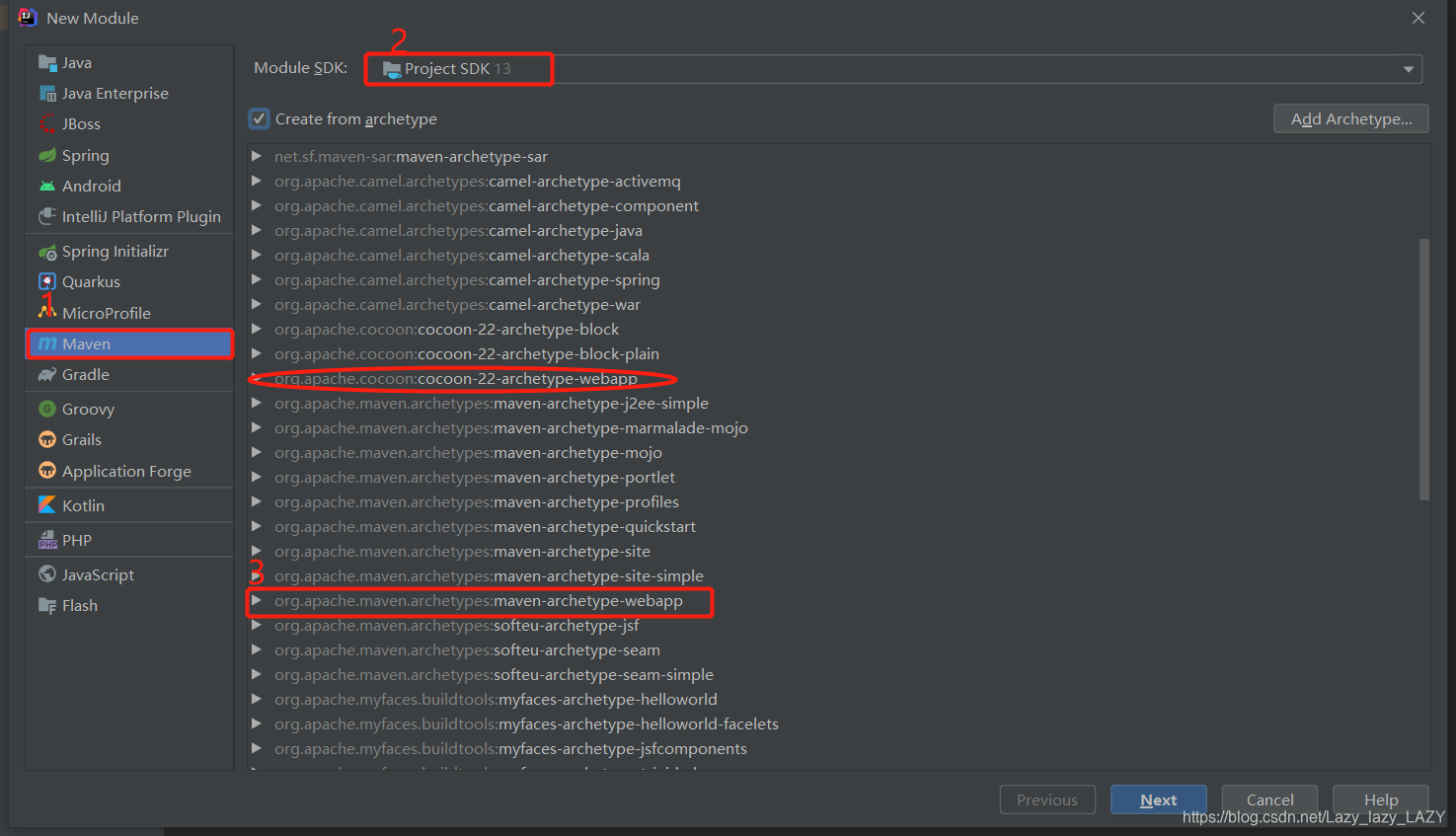Open the Module SDK dropdown arrow
This screenshot has width=1456, height=836.
(1409, 69)
